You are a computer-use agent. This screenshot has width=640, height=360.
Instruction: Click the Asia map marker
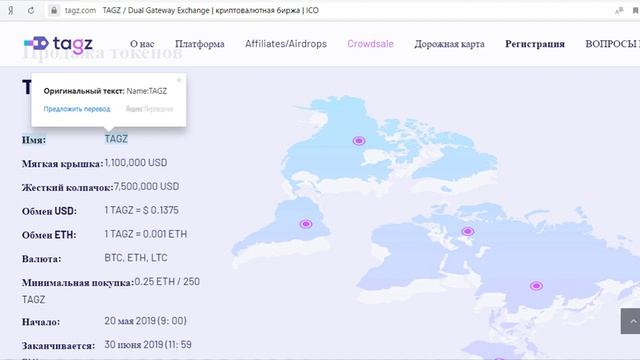click(536, 286)
